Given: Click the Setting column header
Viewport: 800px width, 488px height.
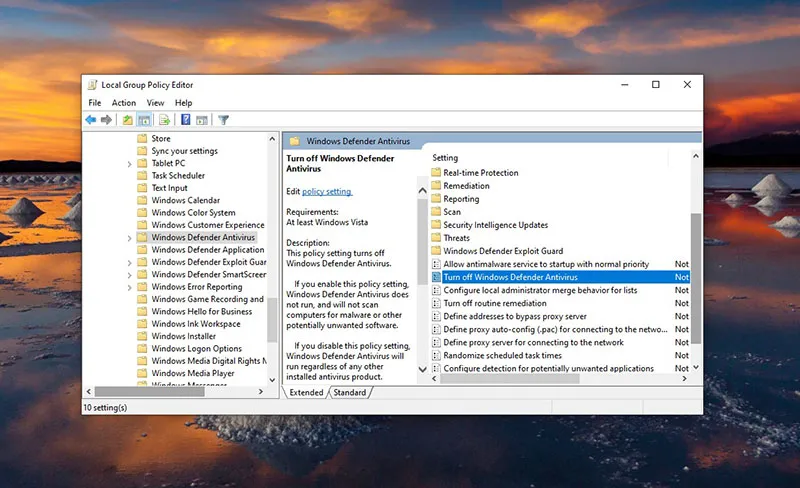Looking at the screenshot, I should 446,158.
